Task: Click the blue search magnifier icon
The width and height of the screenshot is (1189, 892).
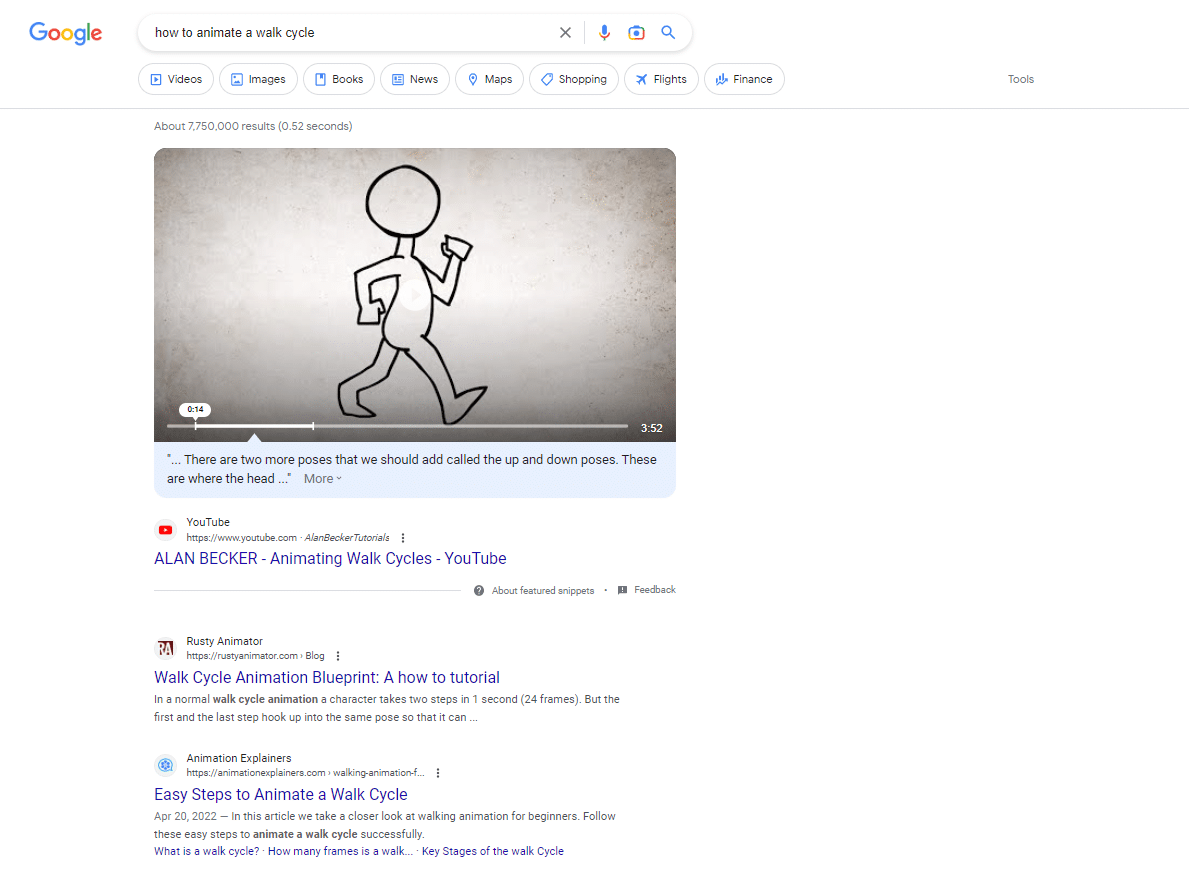Action: [x=668, y=33]
